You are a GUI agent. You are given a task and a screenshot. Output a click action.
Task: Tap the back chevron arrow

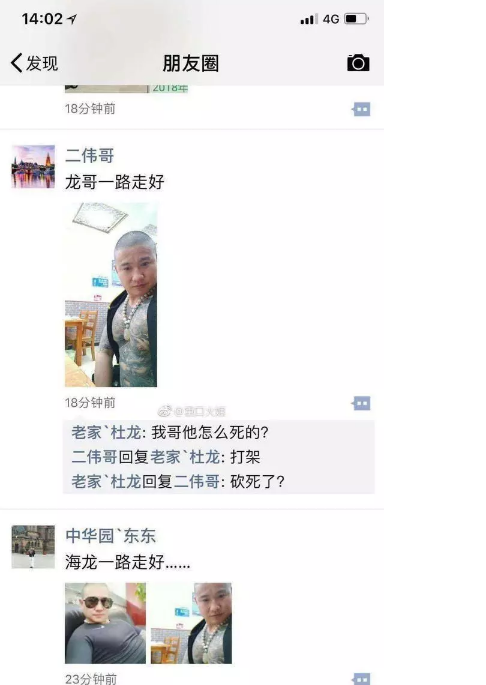click(x=17, y=63)
